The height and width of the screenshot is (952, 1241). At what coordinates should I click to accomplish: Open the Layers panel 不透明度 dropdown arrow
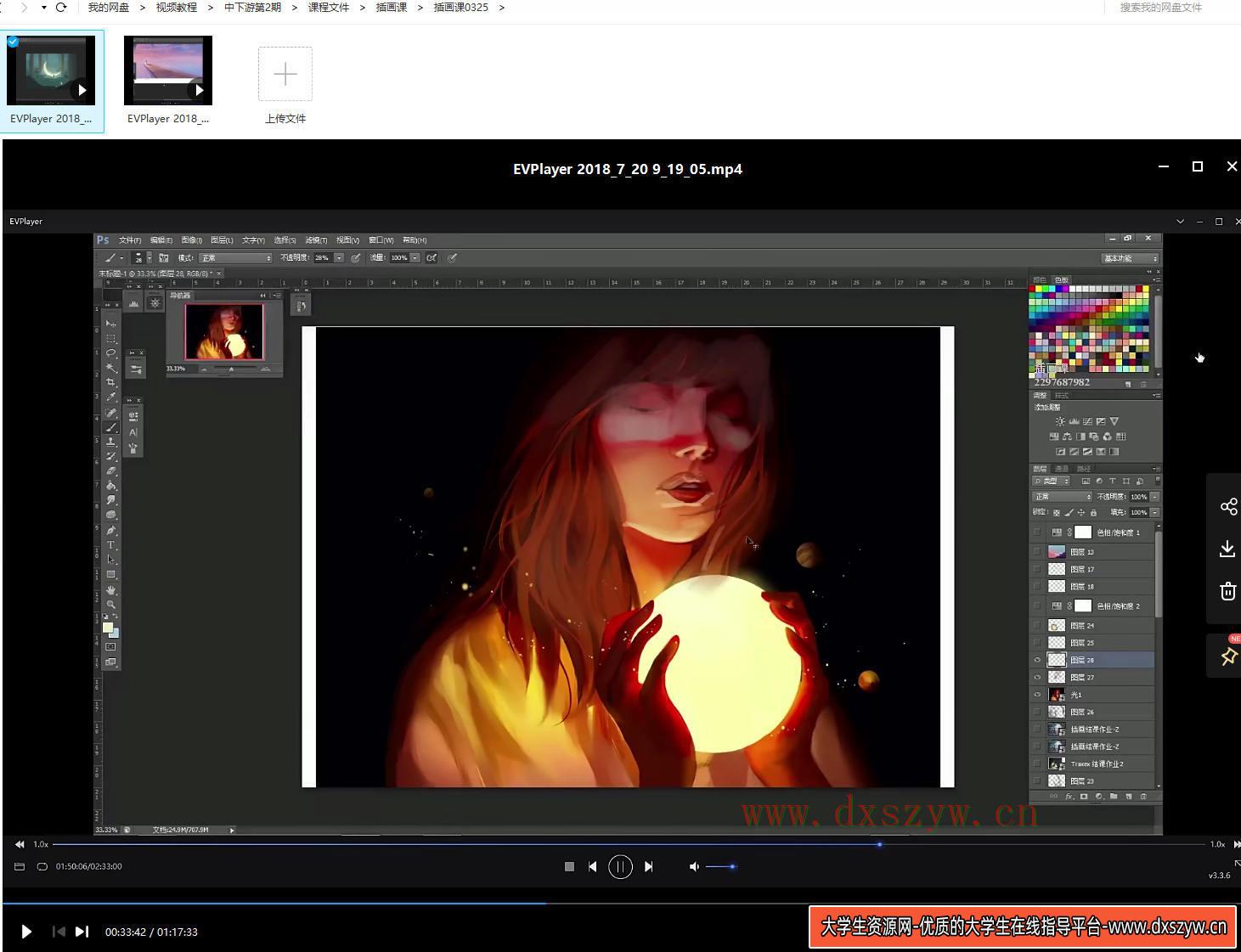(x=1154, y=497)
